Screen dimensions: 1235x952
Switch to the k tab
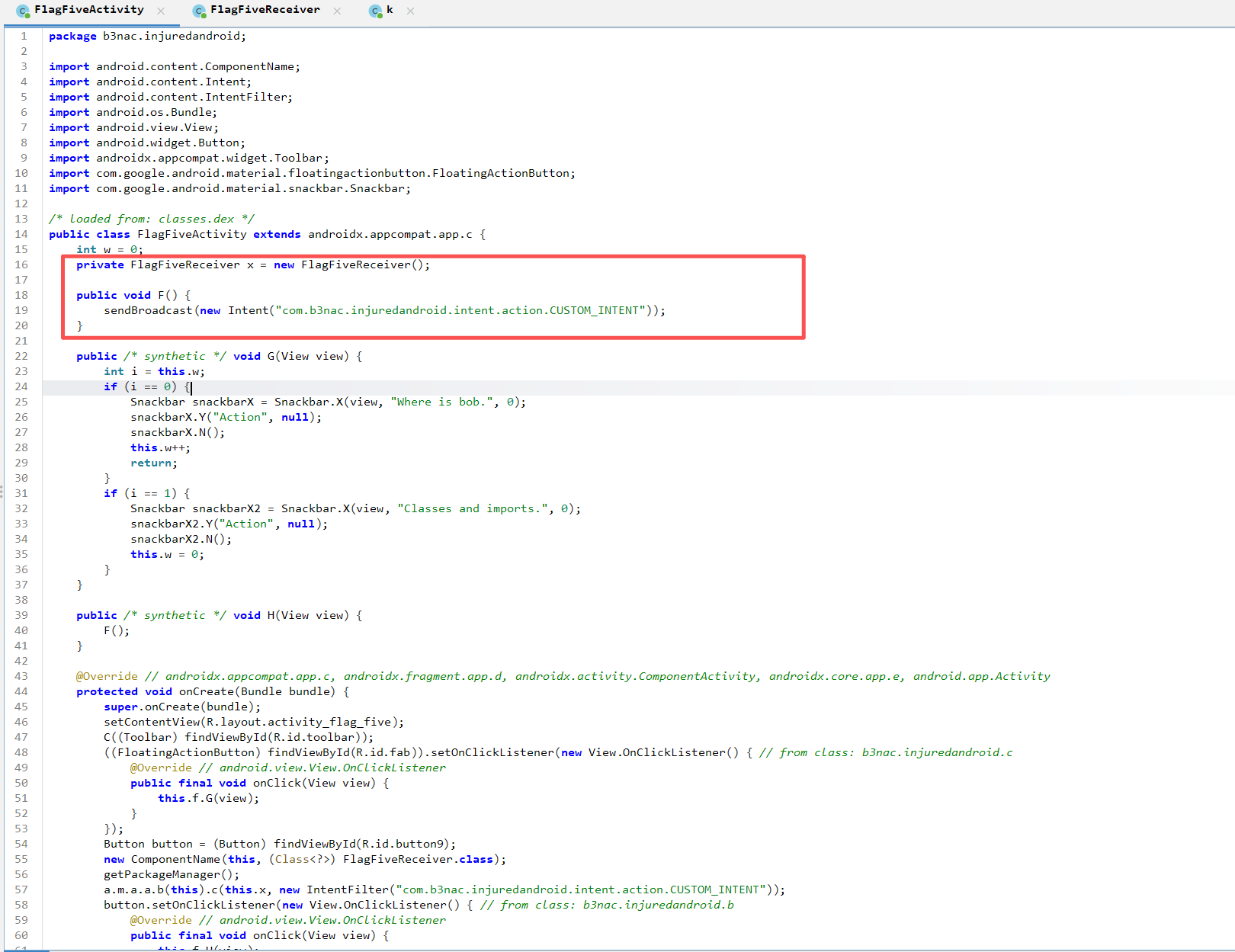pos(390,10)
